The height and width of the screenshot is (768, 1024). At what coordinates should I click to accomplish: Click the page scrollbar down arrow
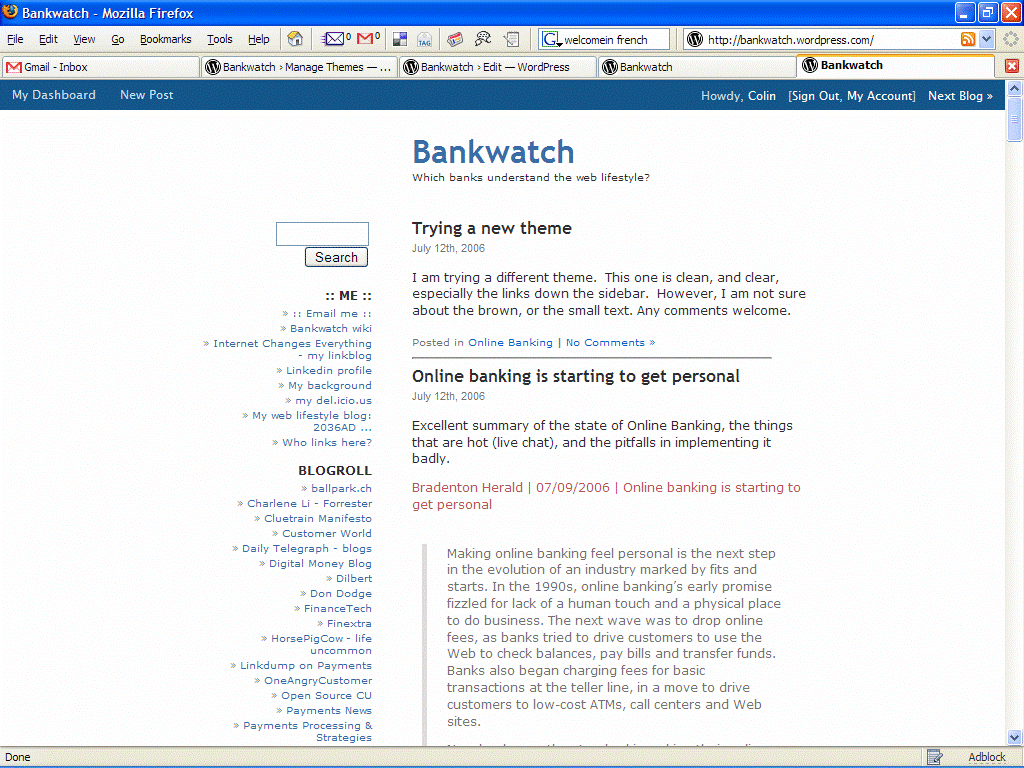1014,738
